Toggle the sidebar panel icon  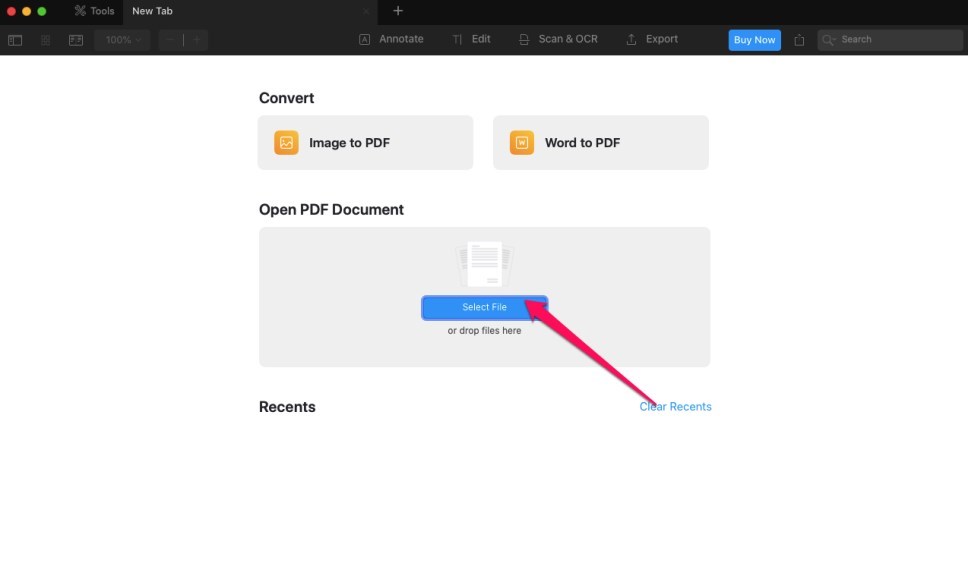point(15,40)
